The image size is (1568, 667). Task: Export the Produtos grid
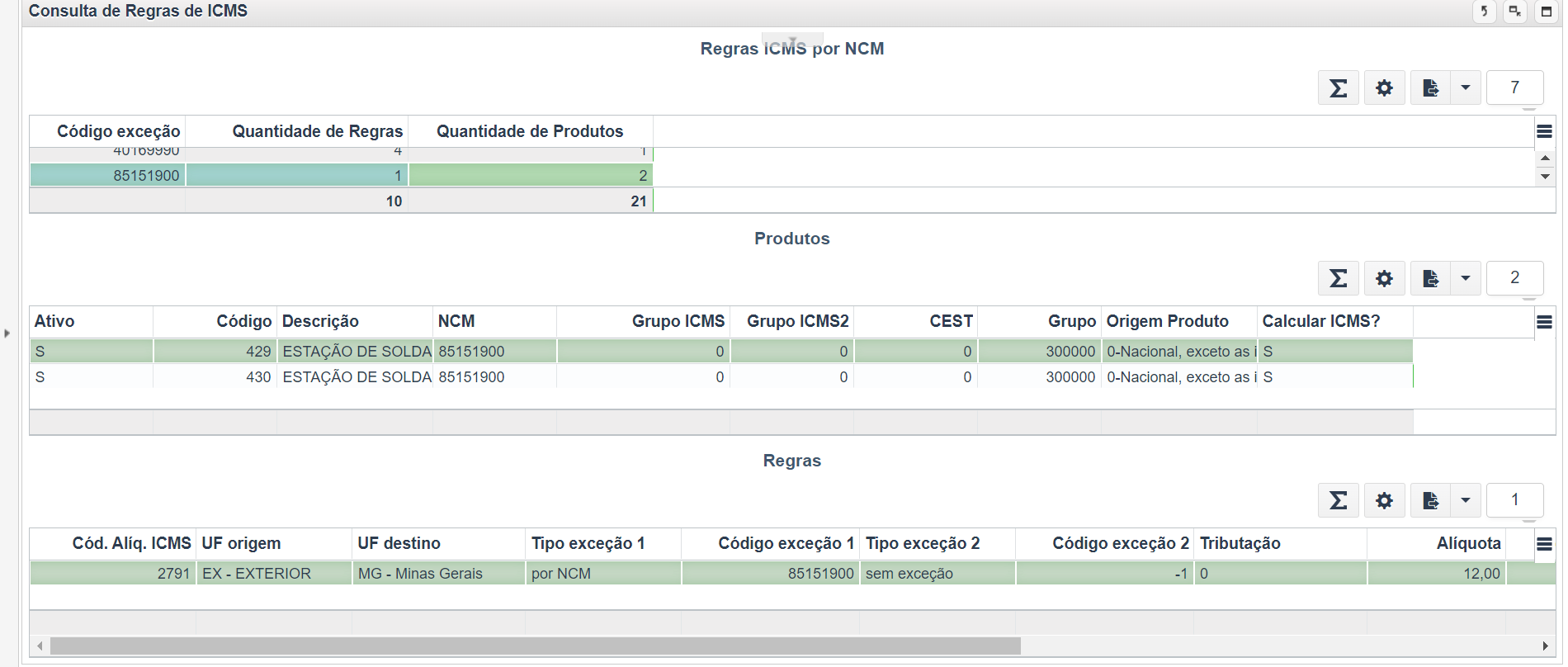(x=1431, y=278)
